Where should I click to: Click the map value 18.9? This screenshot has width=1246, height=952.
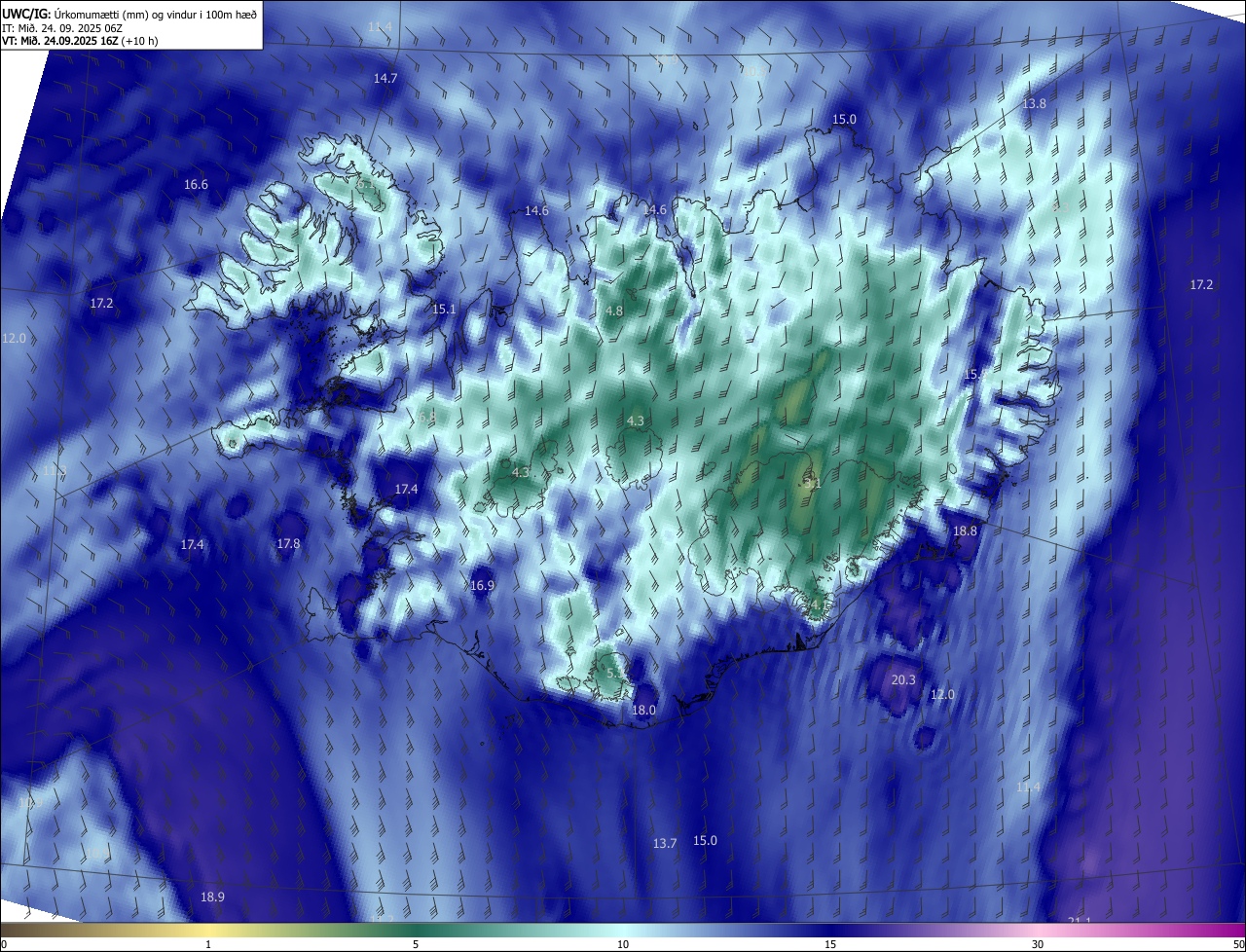click(x=212, y=897)
